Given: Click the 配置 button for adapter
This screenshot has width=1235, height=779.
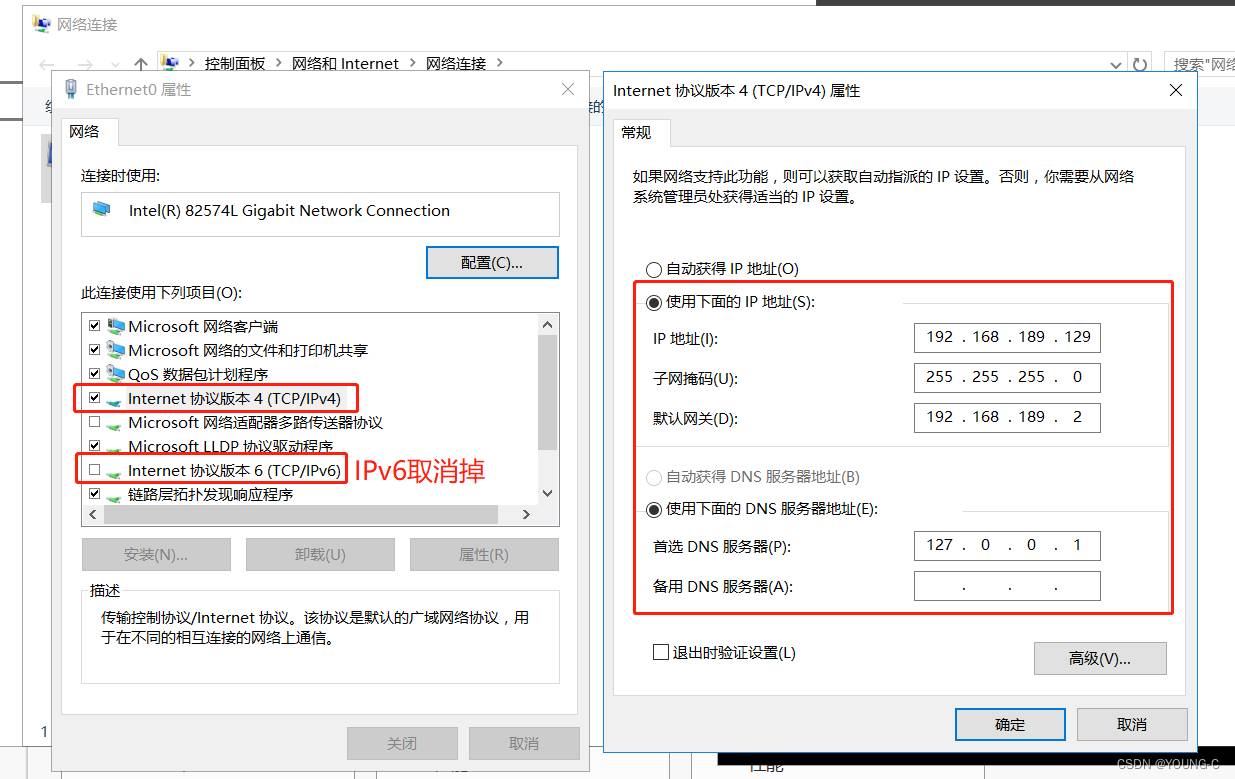Looking at the screenshot, I should 492,263.
